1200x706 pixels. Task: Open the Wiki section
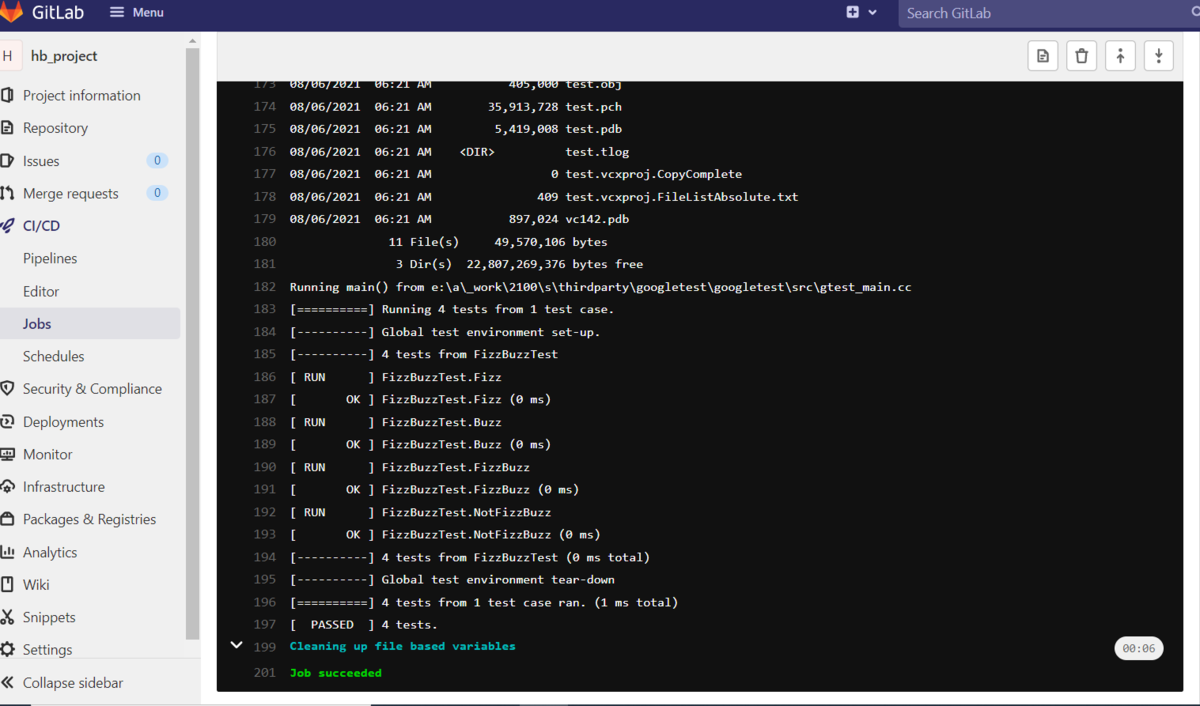tap(36, 584)
